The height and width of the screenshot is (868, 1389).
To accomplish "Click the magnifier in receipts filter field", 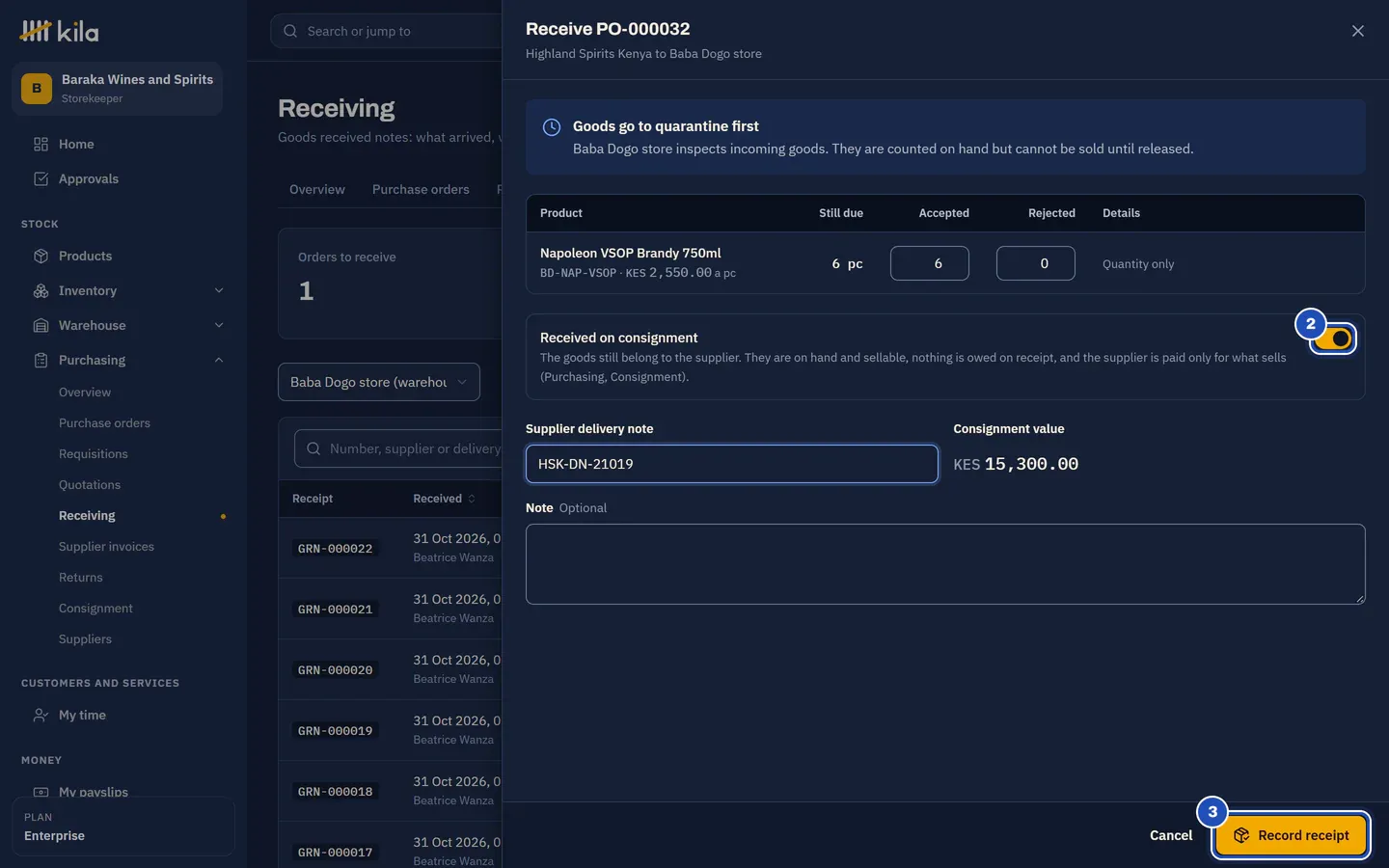I will click(x=313, y=448).
